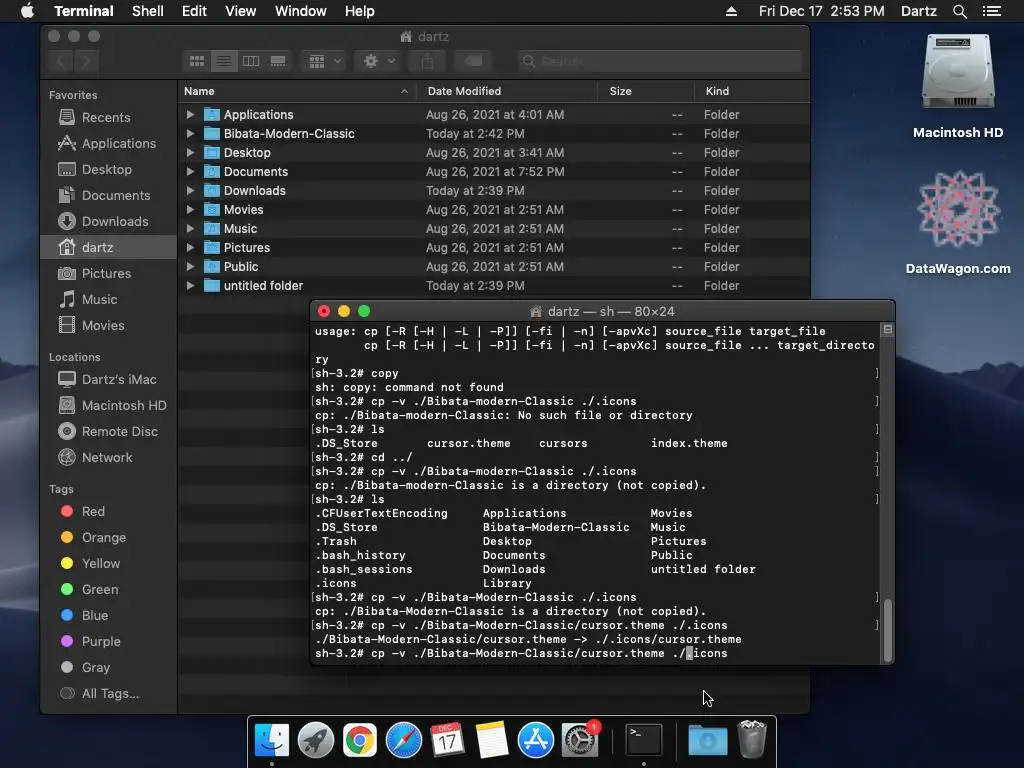
Task: Expand the Downloads folder row
Action: 190,191
